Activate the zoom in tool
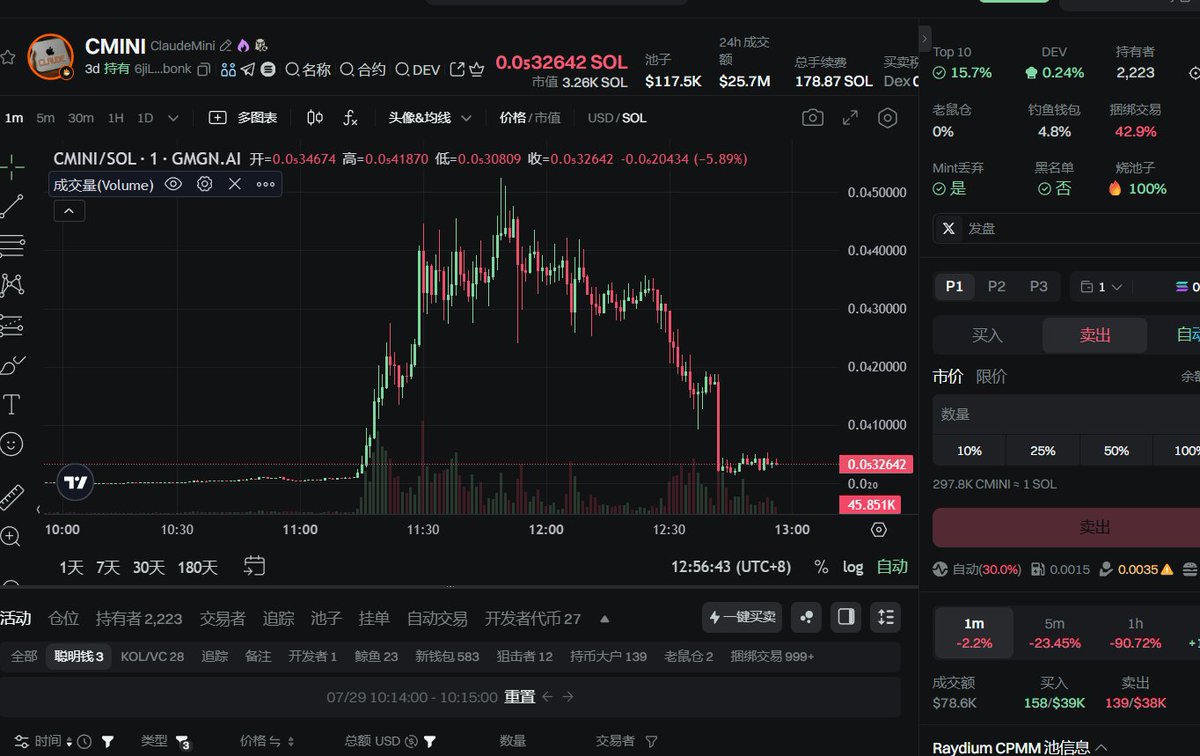1200x756 pixels. point(11,537)
